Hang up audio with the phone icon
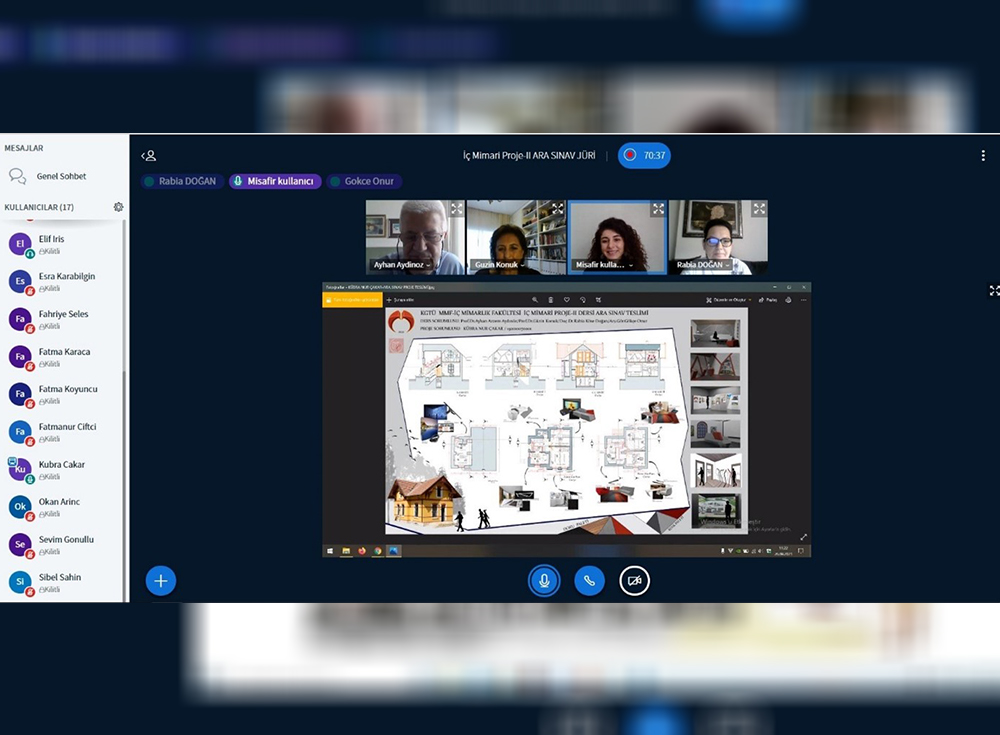 [x=589, y=581]
